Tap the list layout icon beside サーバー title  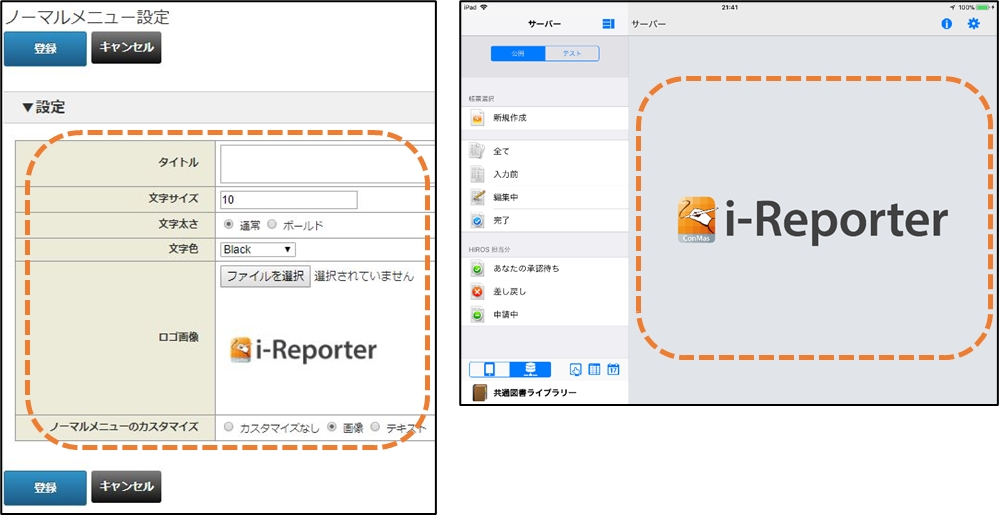point(608,24)
